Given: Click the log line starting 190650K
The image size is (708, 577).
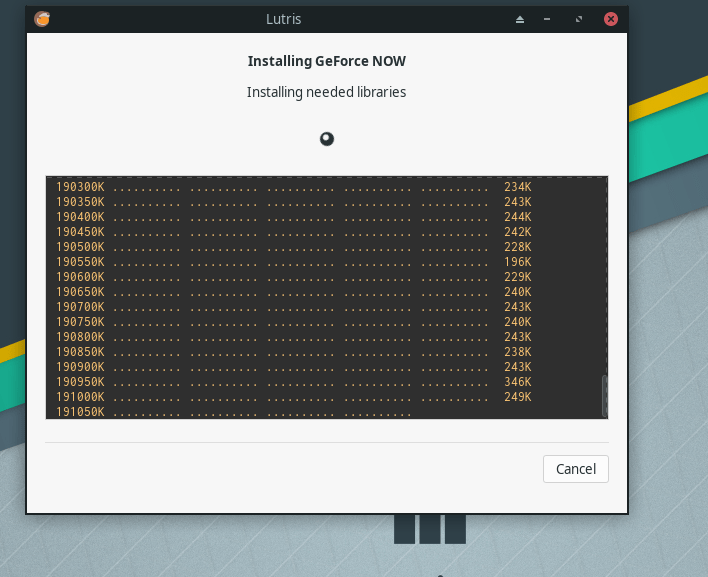Looking at the screenshot, I should pyautogui.click(x=293, y=292).
